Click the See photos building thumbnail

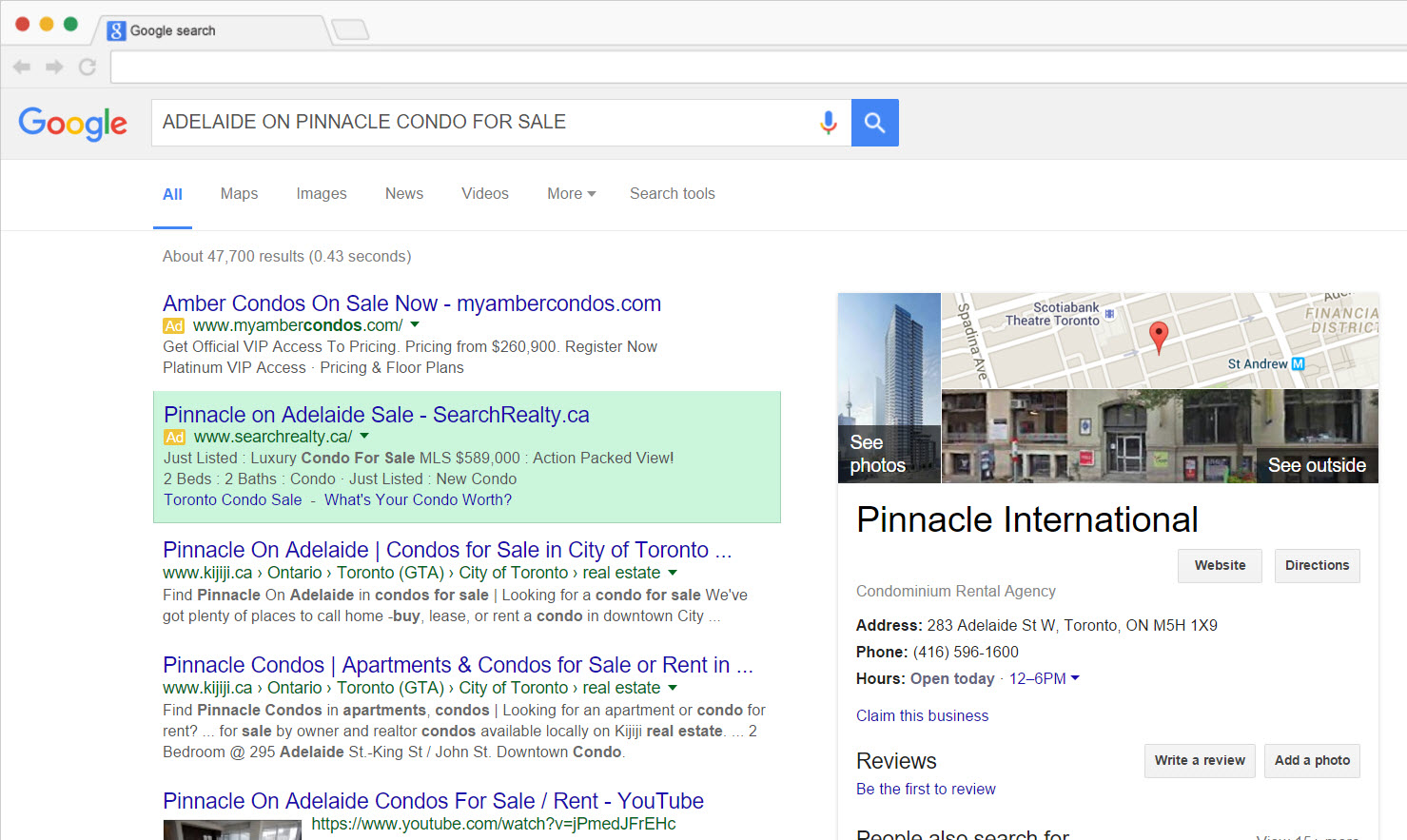[889, 388]
